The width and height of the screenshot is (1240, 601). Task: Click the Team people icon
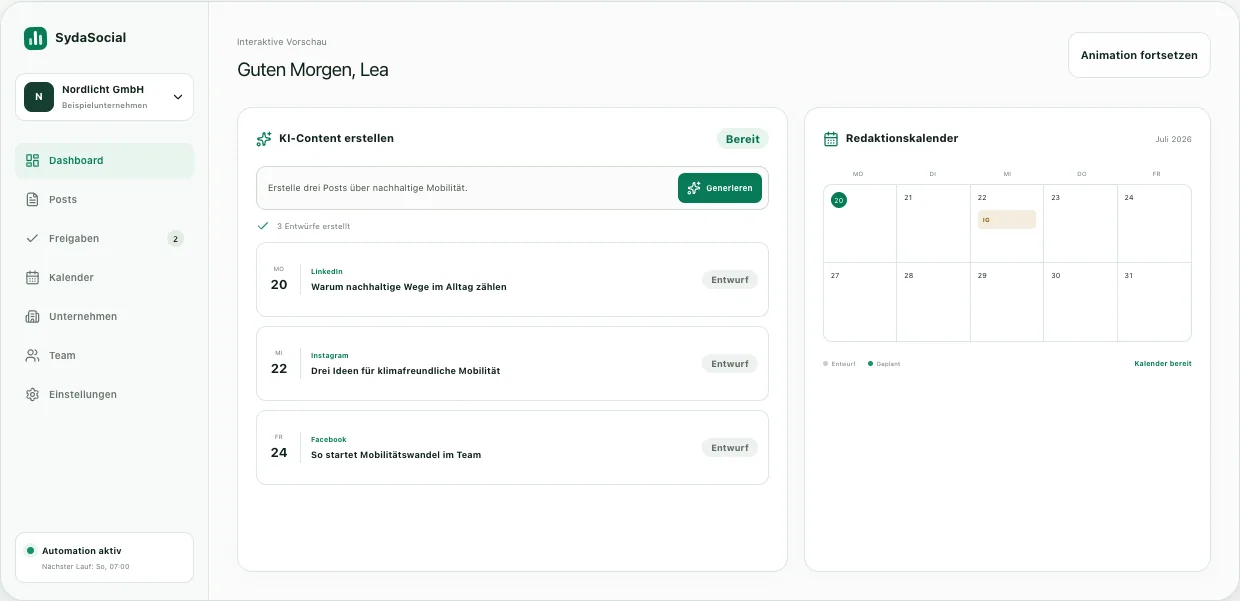[32, 355]
